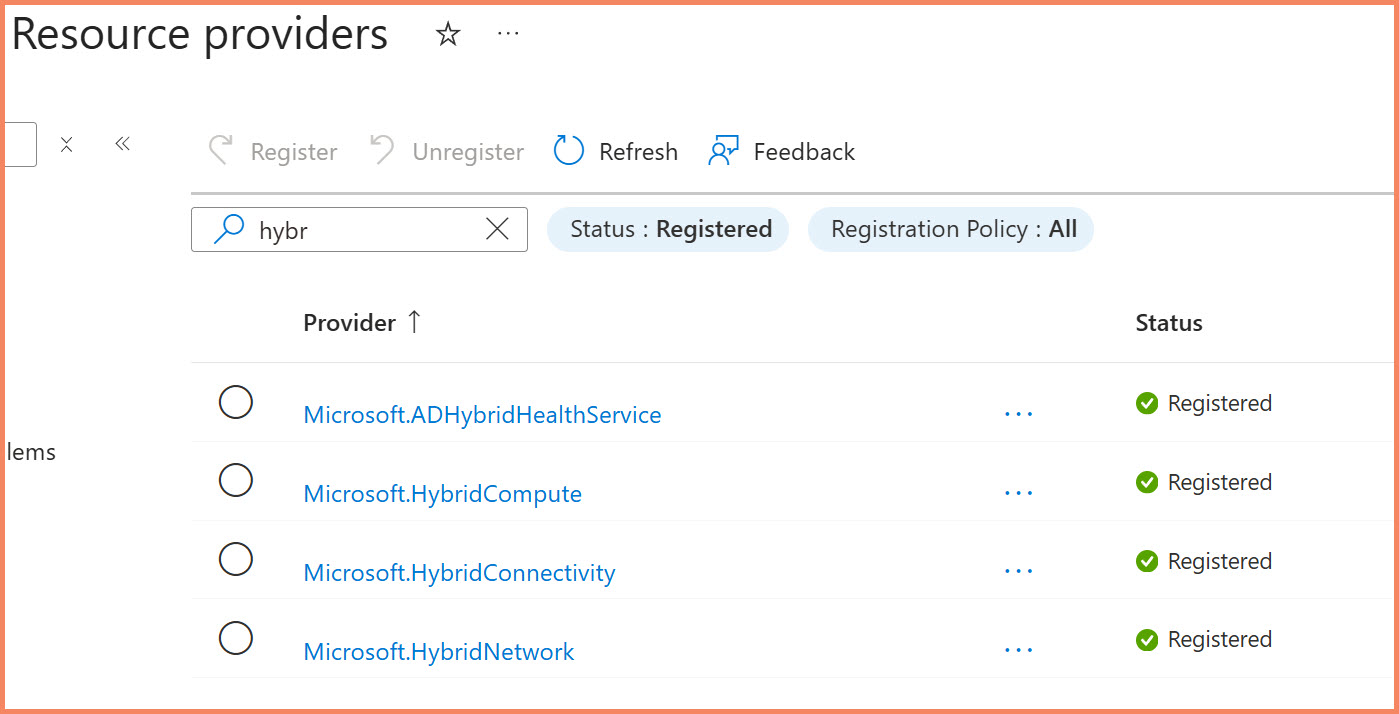
Task: Open the Status : Registered filter pill
Action: click(668, 230)
